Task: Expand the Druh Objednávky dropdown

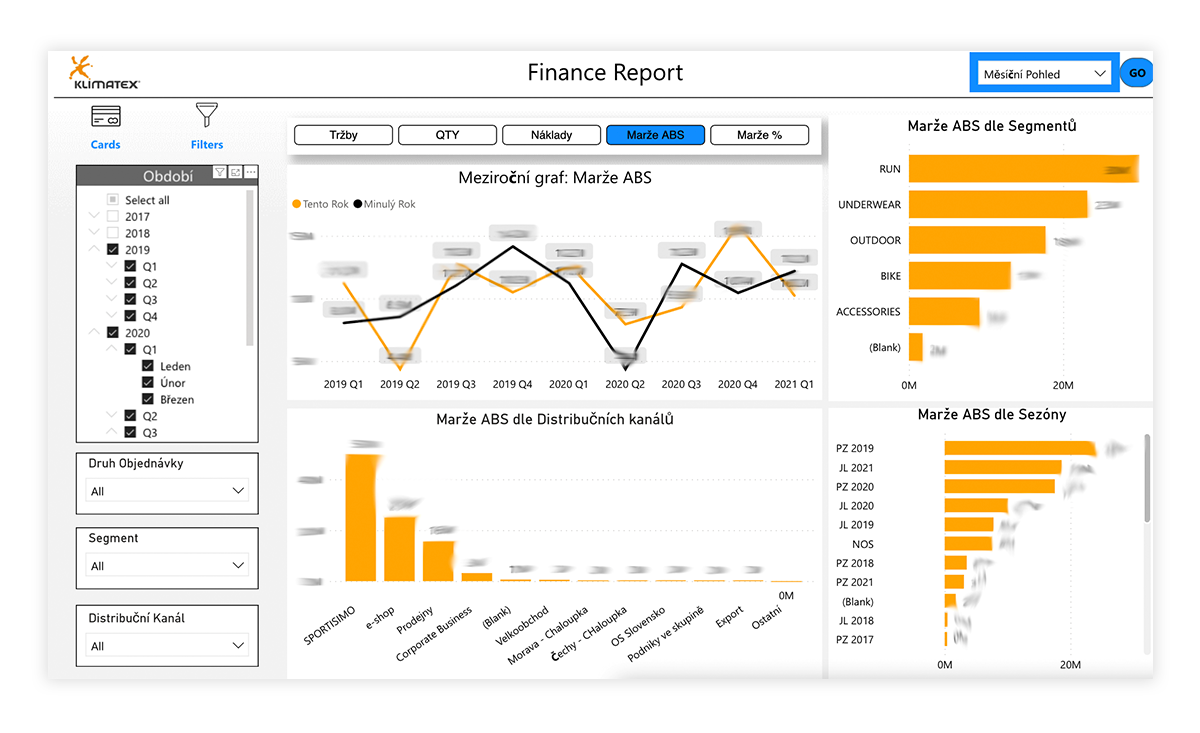Action: pyautogui.click(x=167, y=491)
